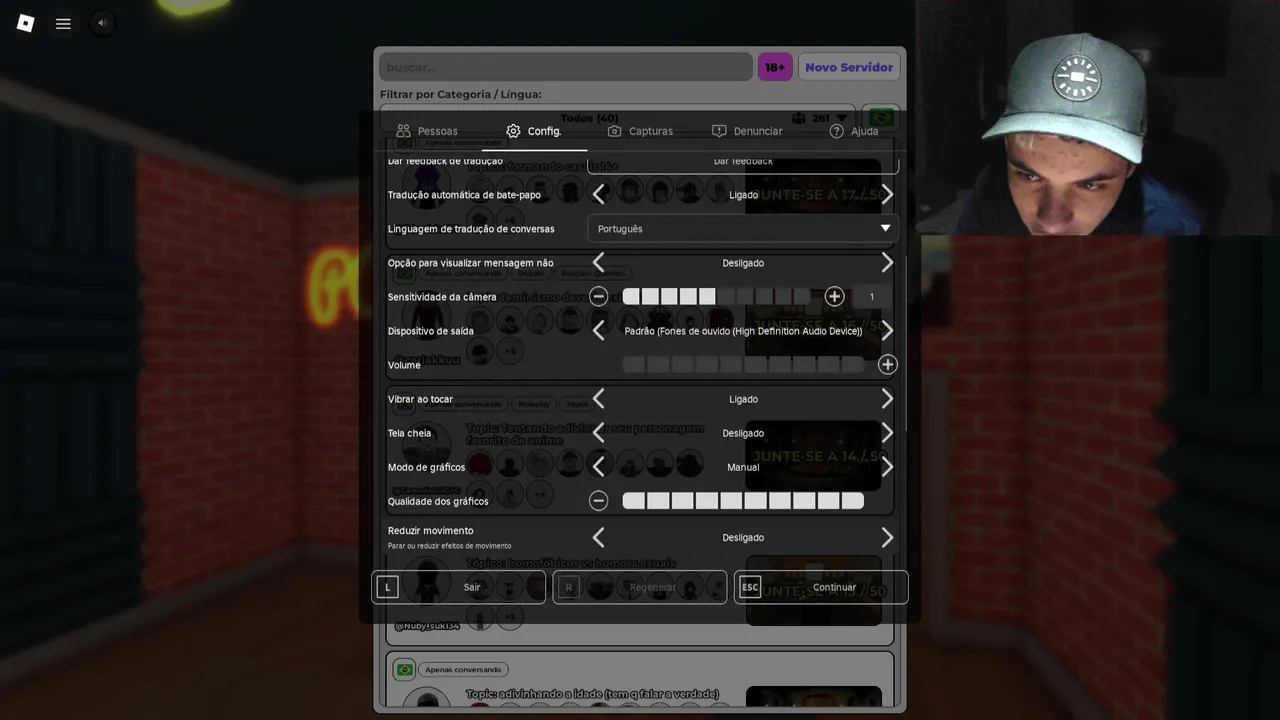
Task: Click the Volume slider bar
Action: [743, 365]
